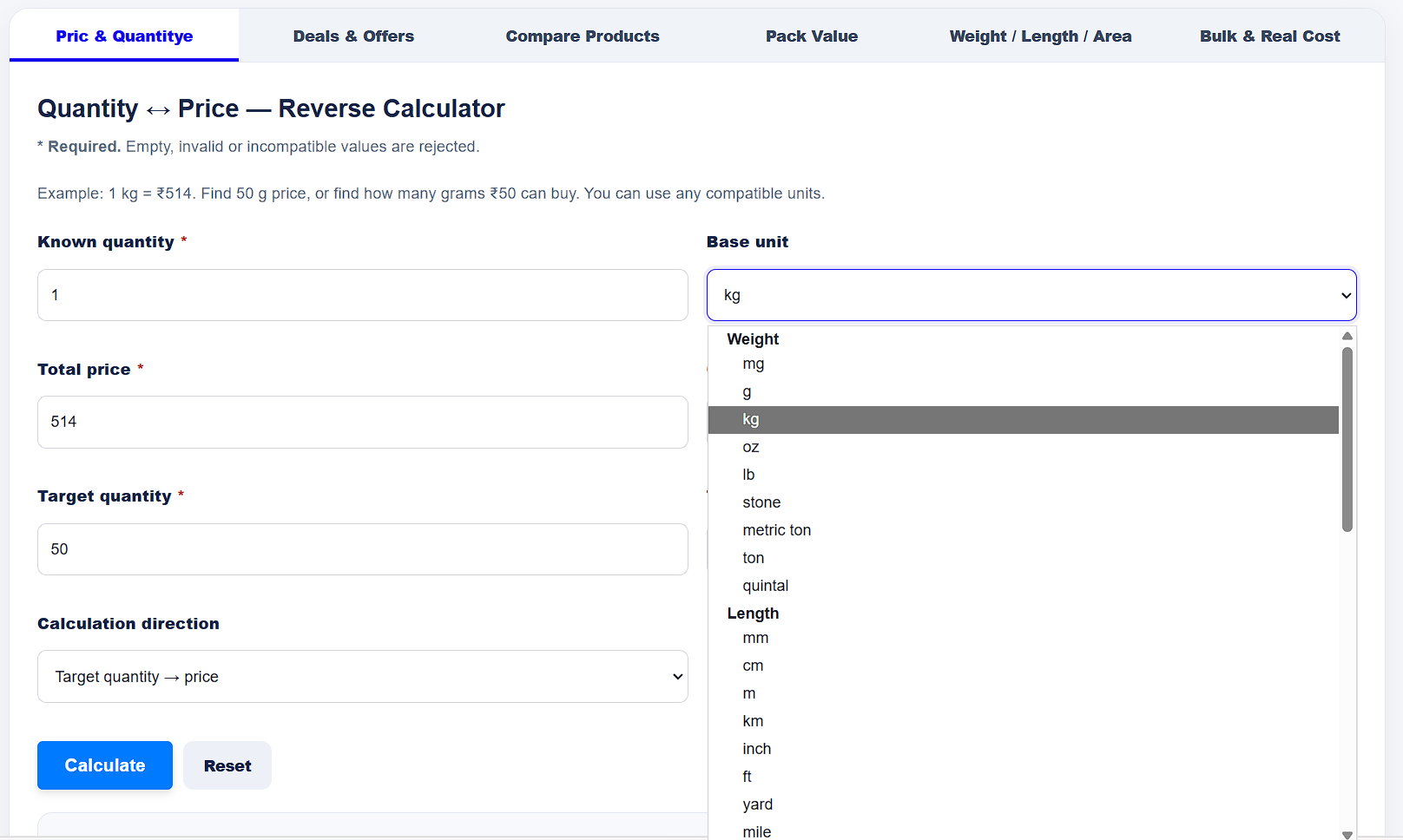Viewport: 1403px width, 840px height.
Task: Click the dropdown list scroll-up arrow
Action: 1347,336
